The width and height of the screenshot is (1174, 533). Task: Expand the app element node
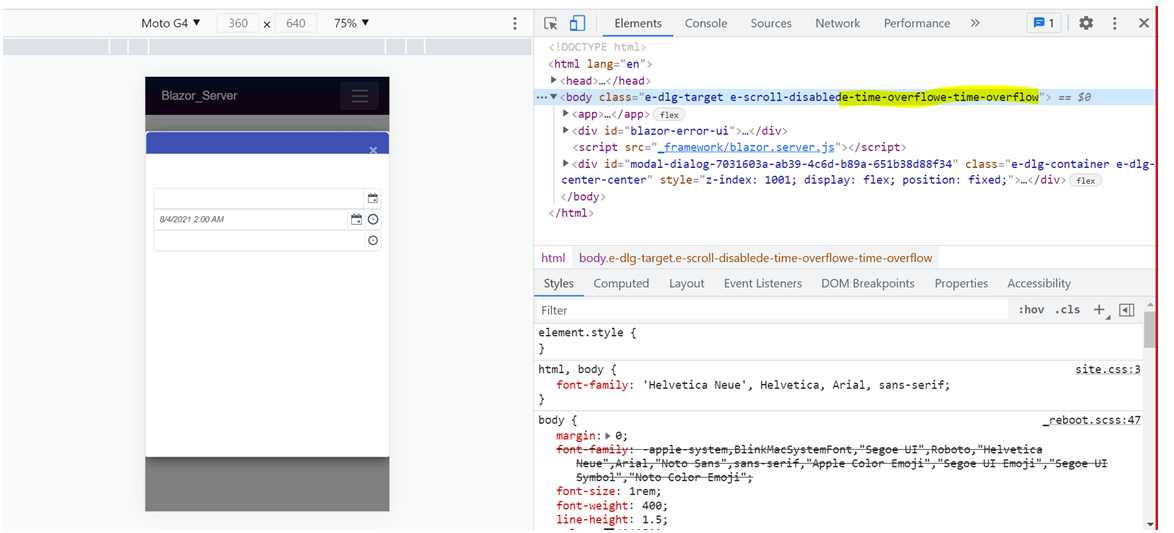coord(566,114)
